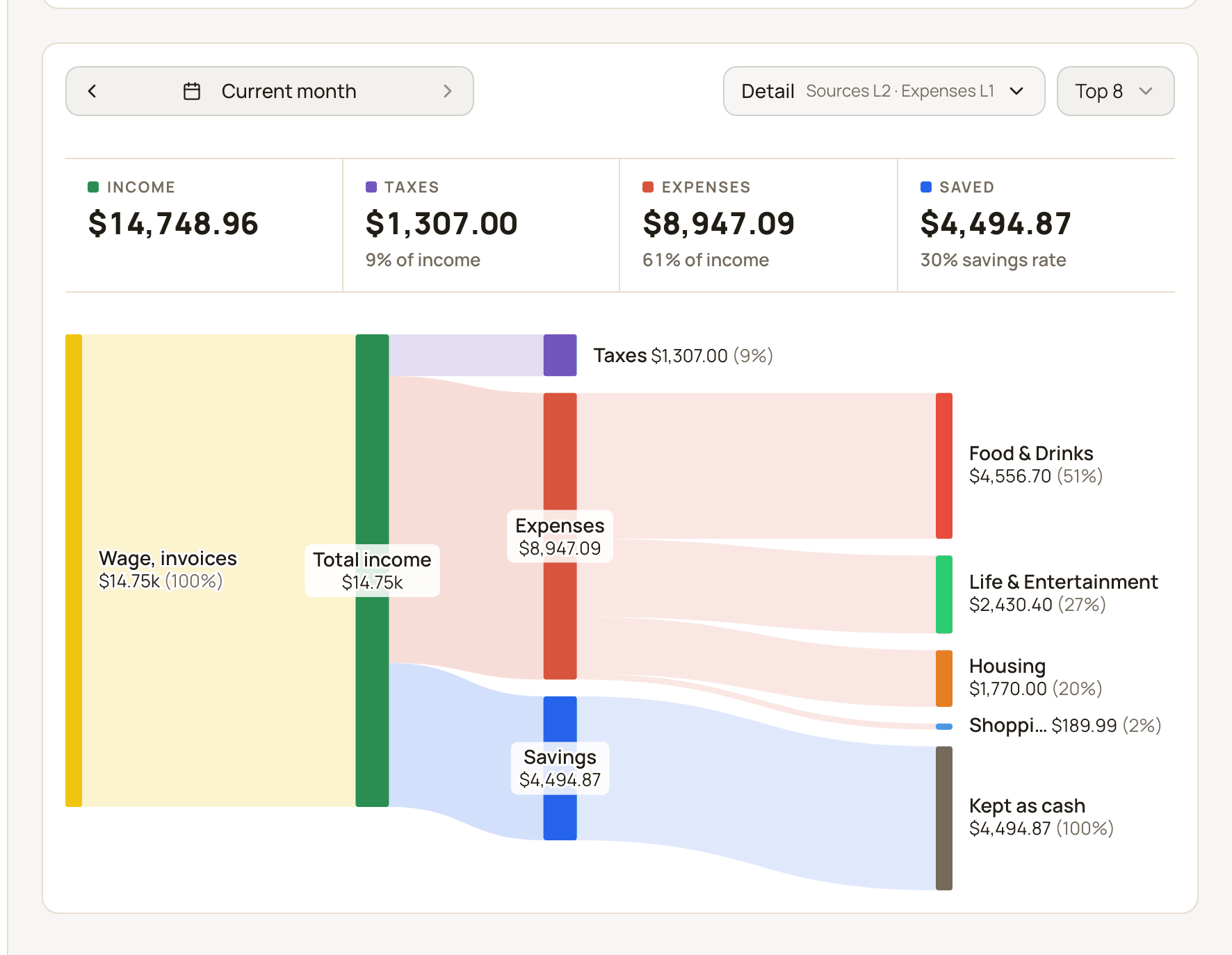Screen dimensions: 1232x955
Task: Click the Kept as cash label
Action: coord(1041,817)
